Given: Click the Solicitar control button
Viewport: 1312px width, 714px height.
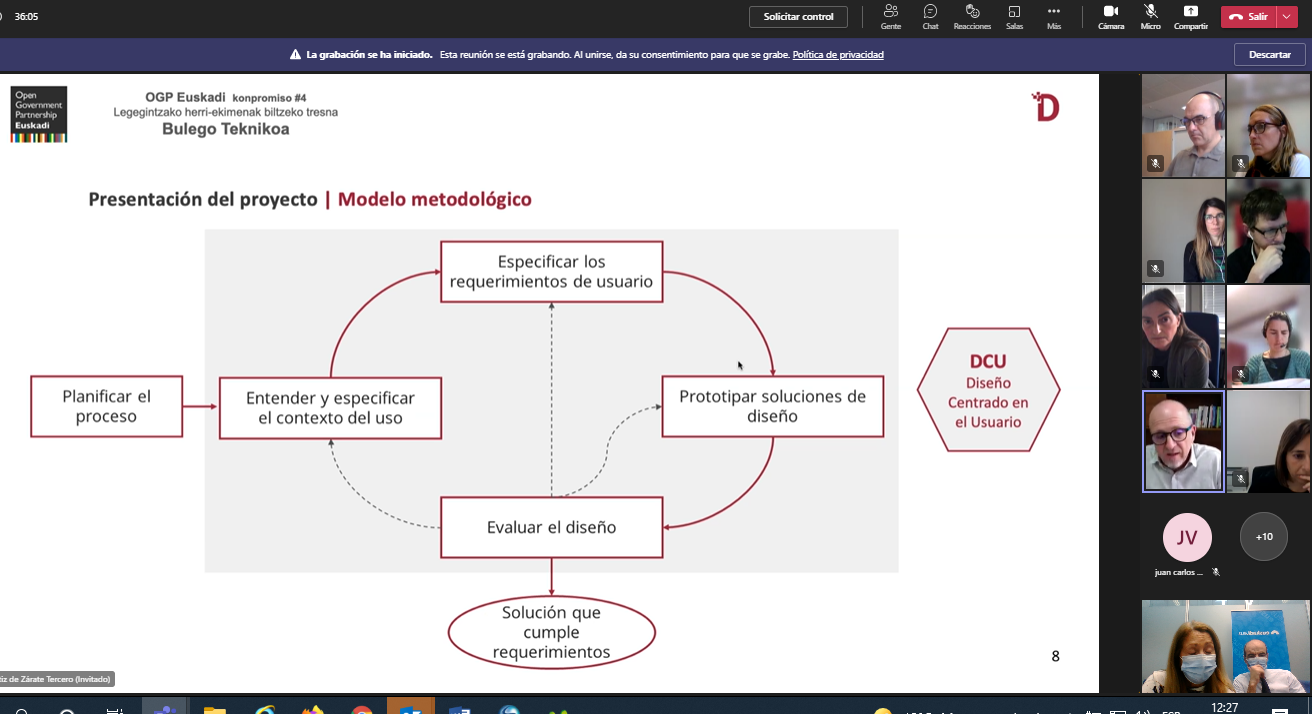Looking at the screenshot, I should (798, 17).
